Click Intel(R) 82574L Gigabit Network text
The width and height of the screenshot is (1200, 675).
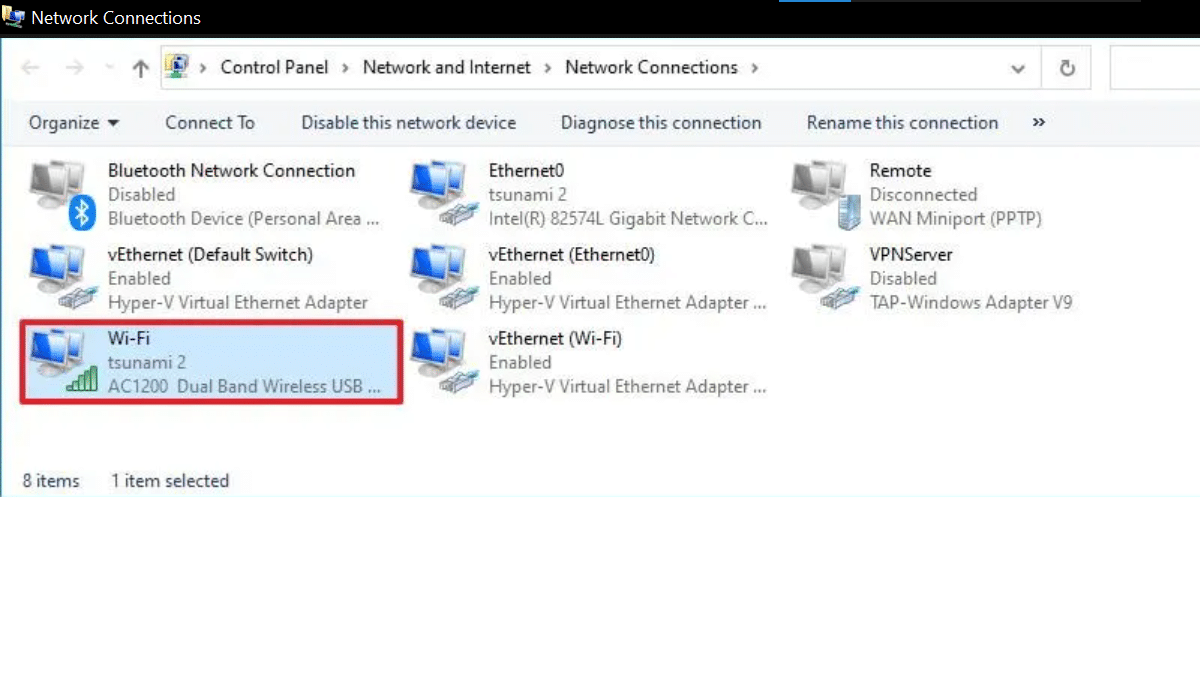628,219
